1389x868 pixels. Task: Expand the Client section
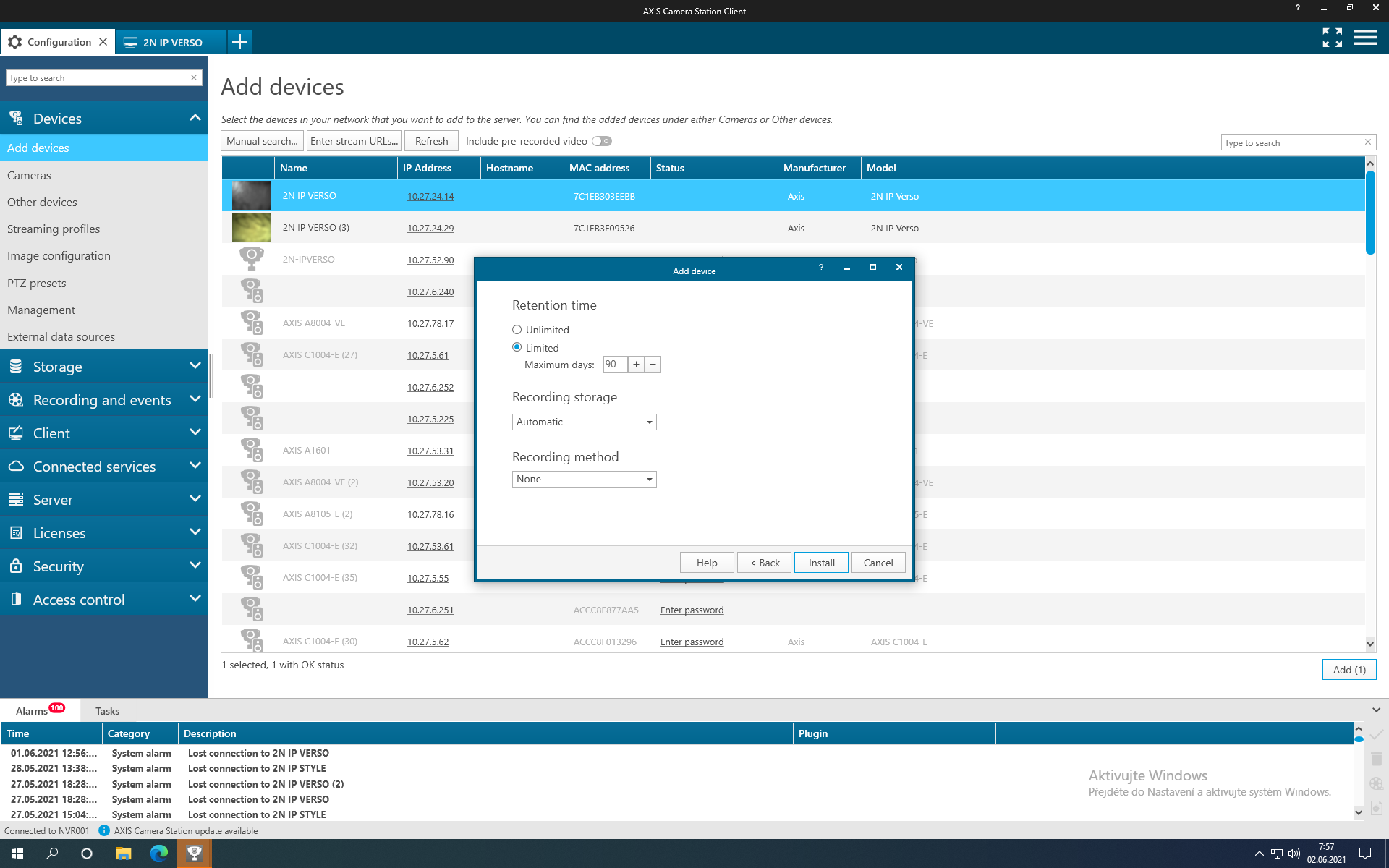(x=195, y=433)
